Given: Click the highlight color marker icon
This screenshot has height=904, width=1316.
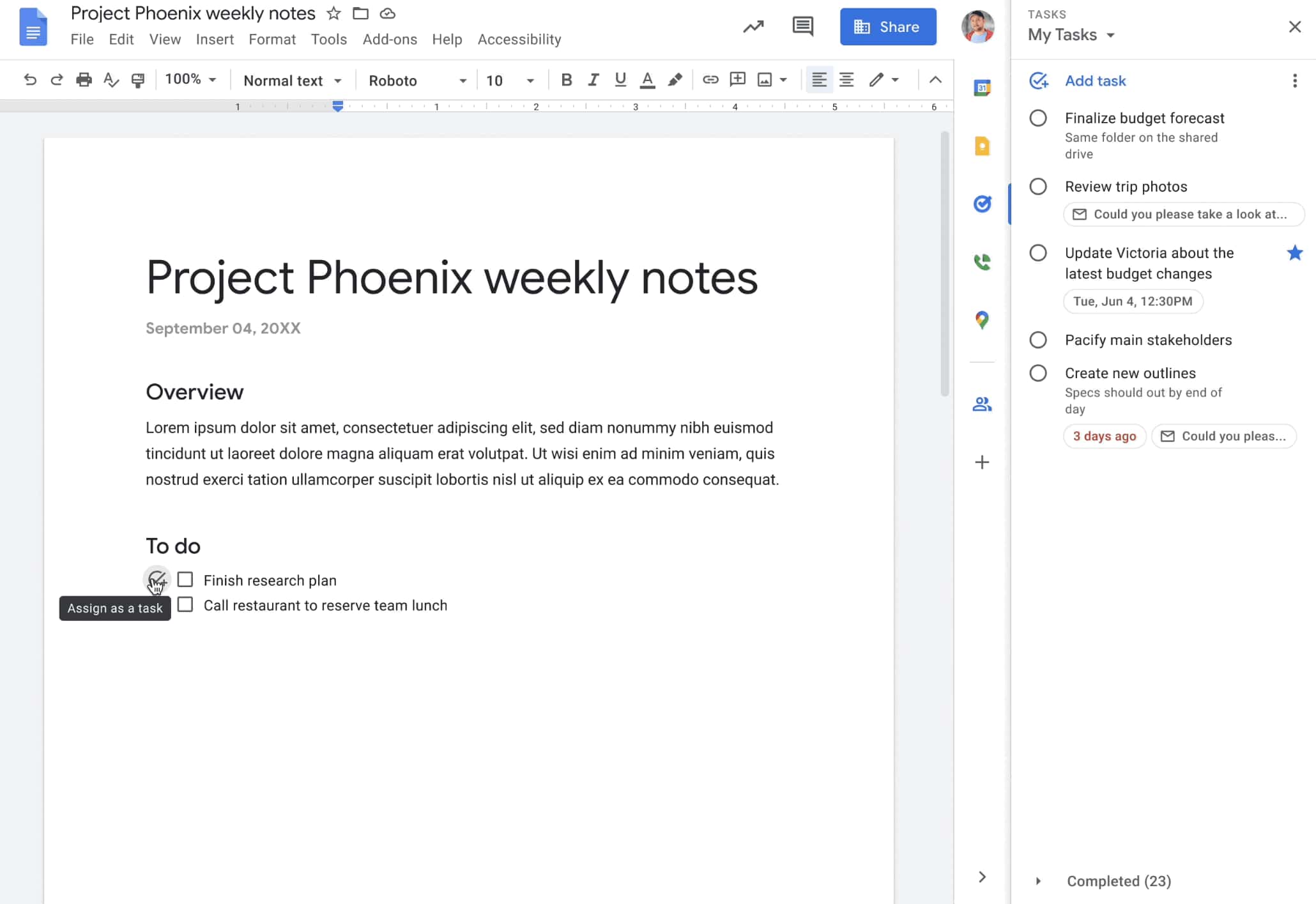Looking at the screenshot, I should coord(675,80).
